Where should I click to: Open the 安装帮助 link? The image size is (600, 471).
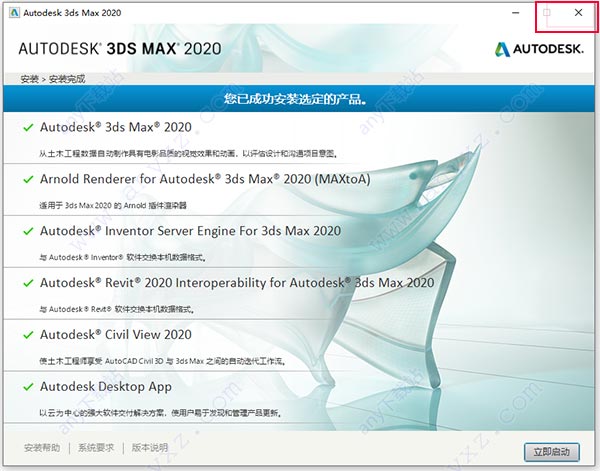(x=42, y=447)
